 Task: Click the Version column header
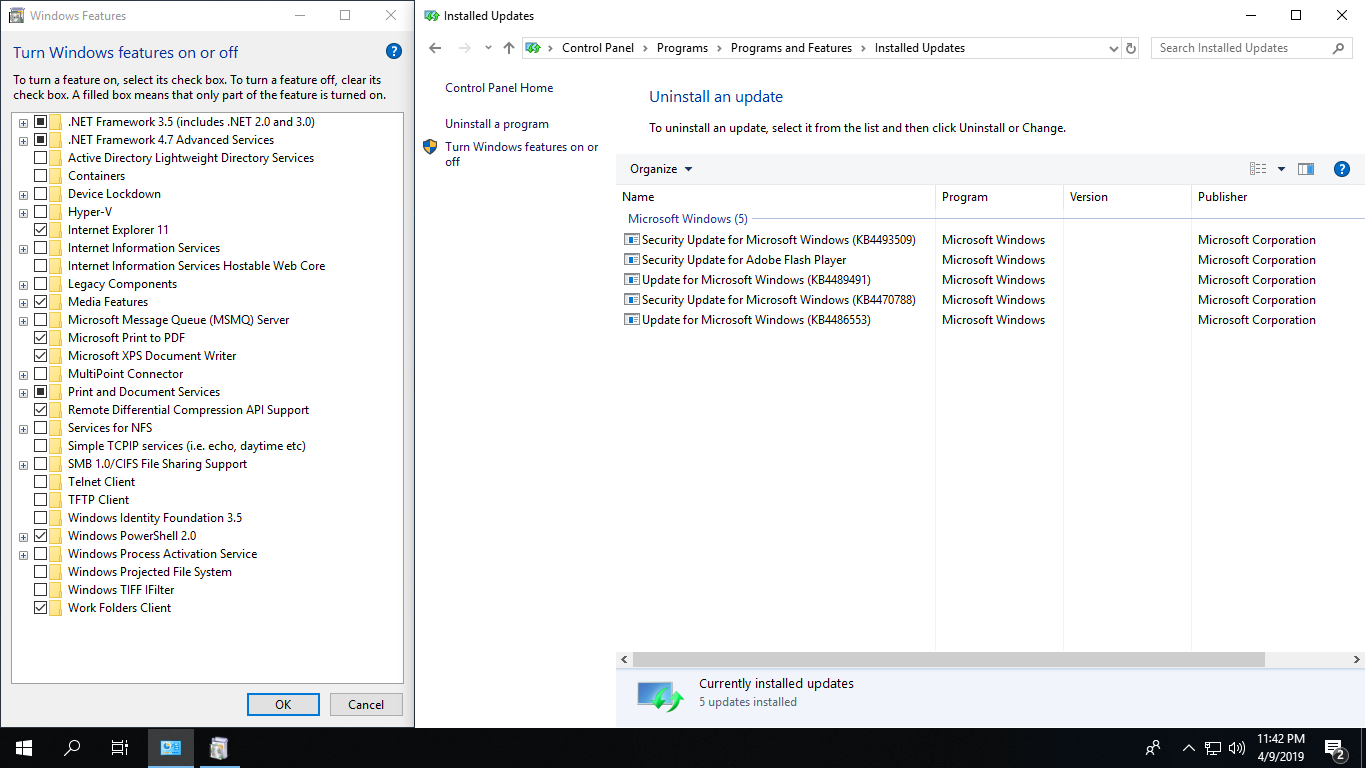pyautogui.click(x=1127, y=197)
